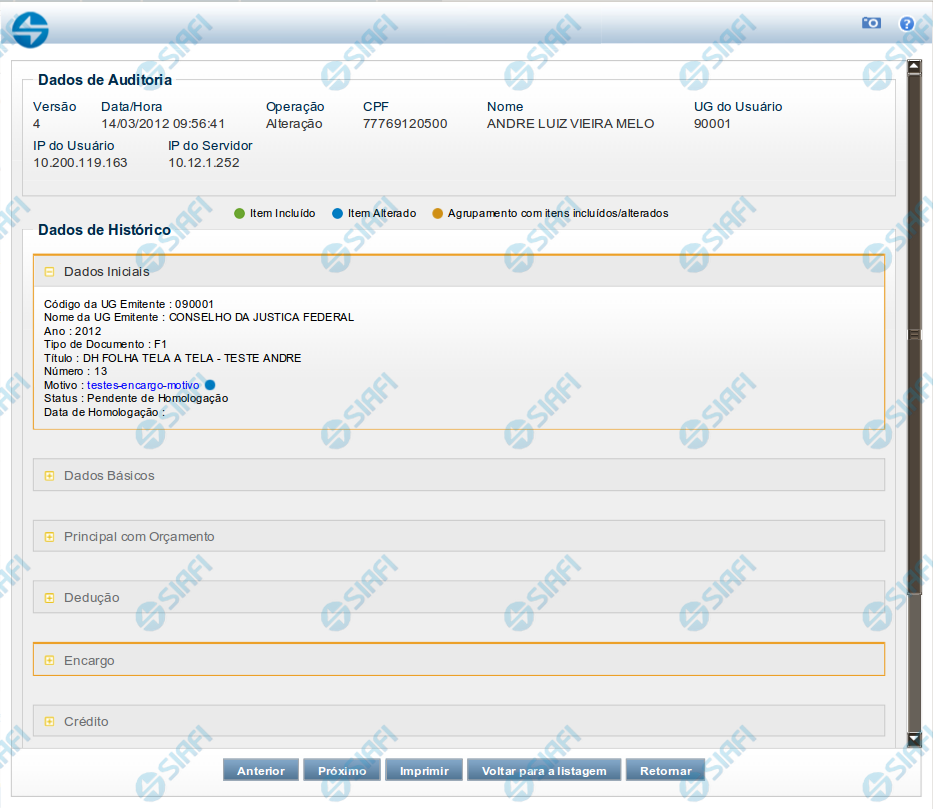Collapse the Dados Iniciais section
Viewport: 933px width, 809px height.
click(x=49, y=271)
